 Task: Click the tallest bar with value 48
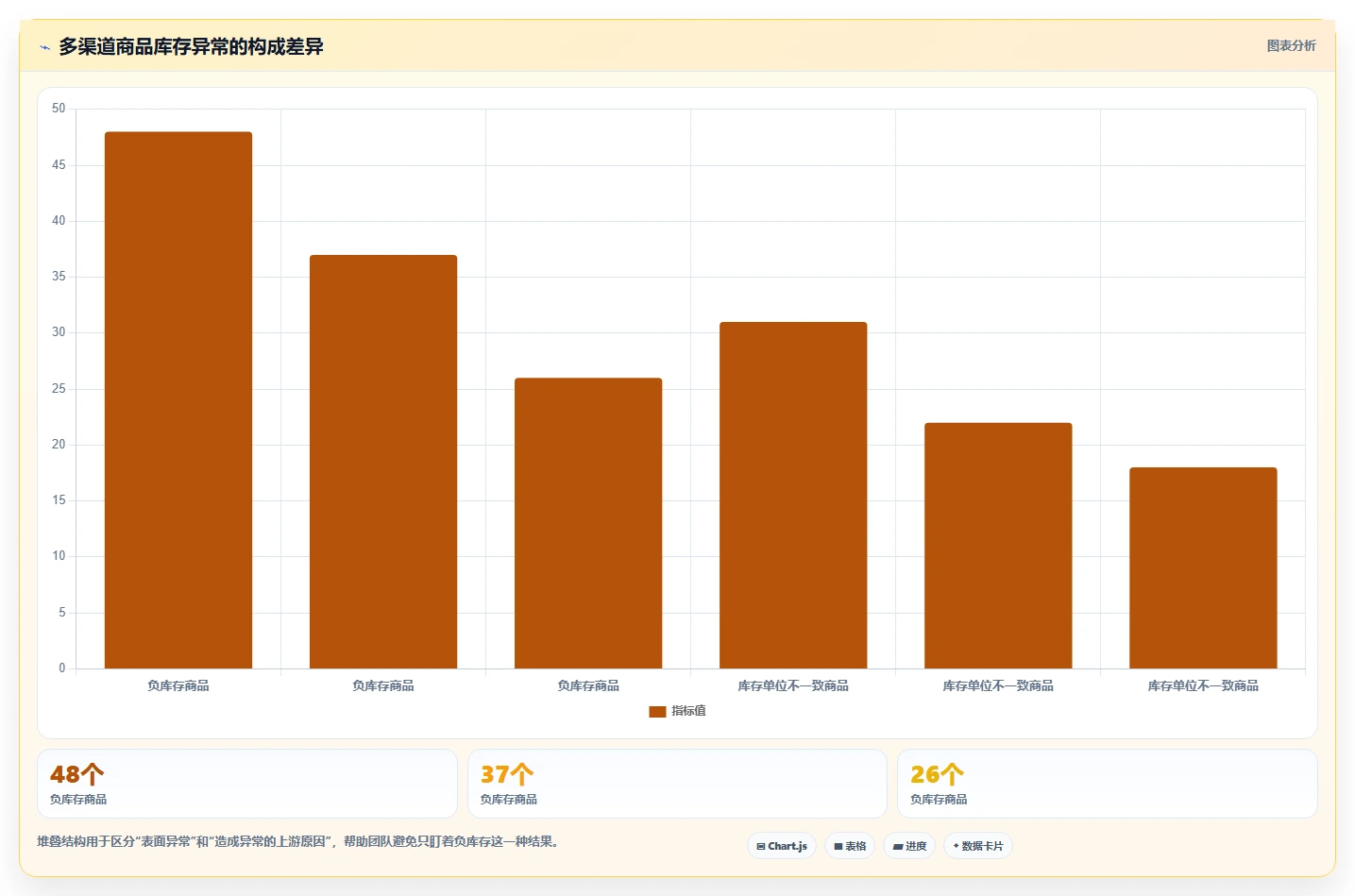(178, 400)
